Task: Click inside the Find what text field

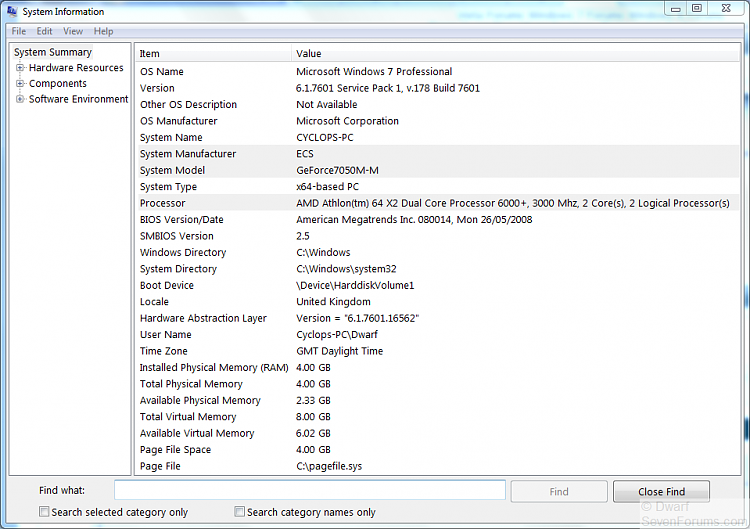Action: tap(309, 491)
